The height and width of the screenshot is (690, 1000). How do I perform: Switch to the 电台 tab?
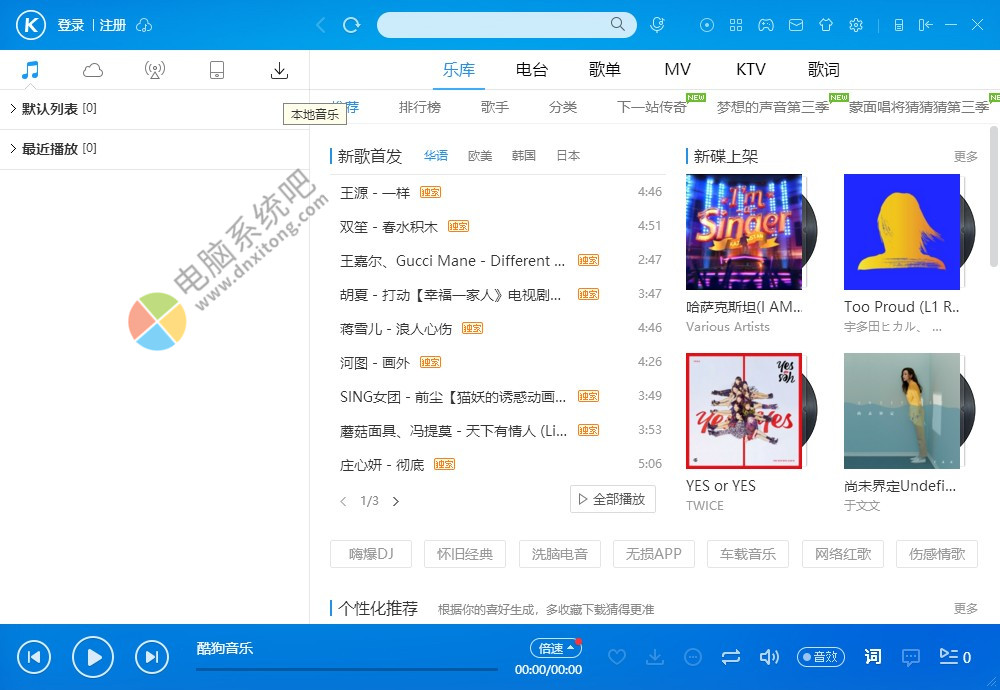click(x=532, y=70)
